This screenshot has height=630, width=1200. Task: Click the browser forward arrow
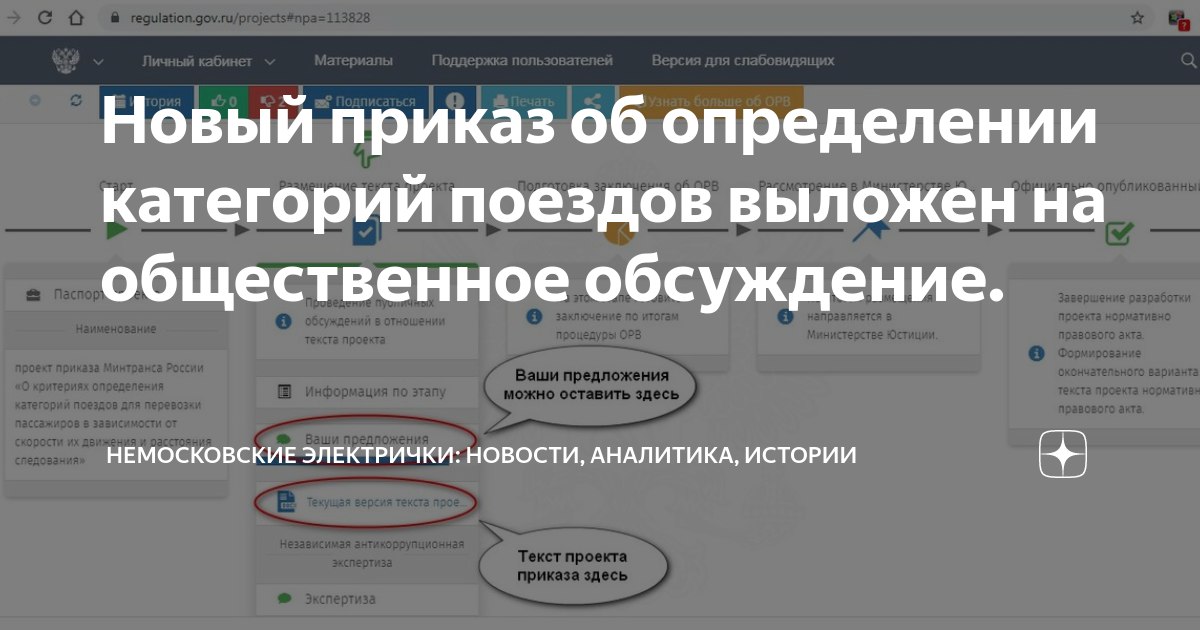coord(14,18)
